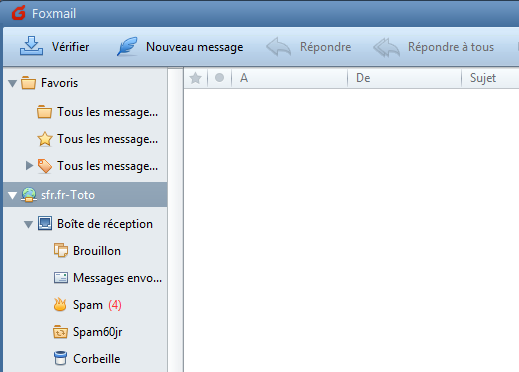Screen dimensions: 519x372
Task: Collapse the sfr.fr-Toto account tree
Action: click(x=12, y=195)
